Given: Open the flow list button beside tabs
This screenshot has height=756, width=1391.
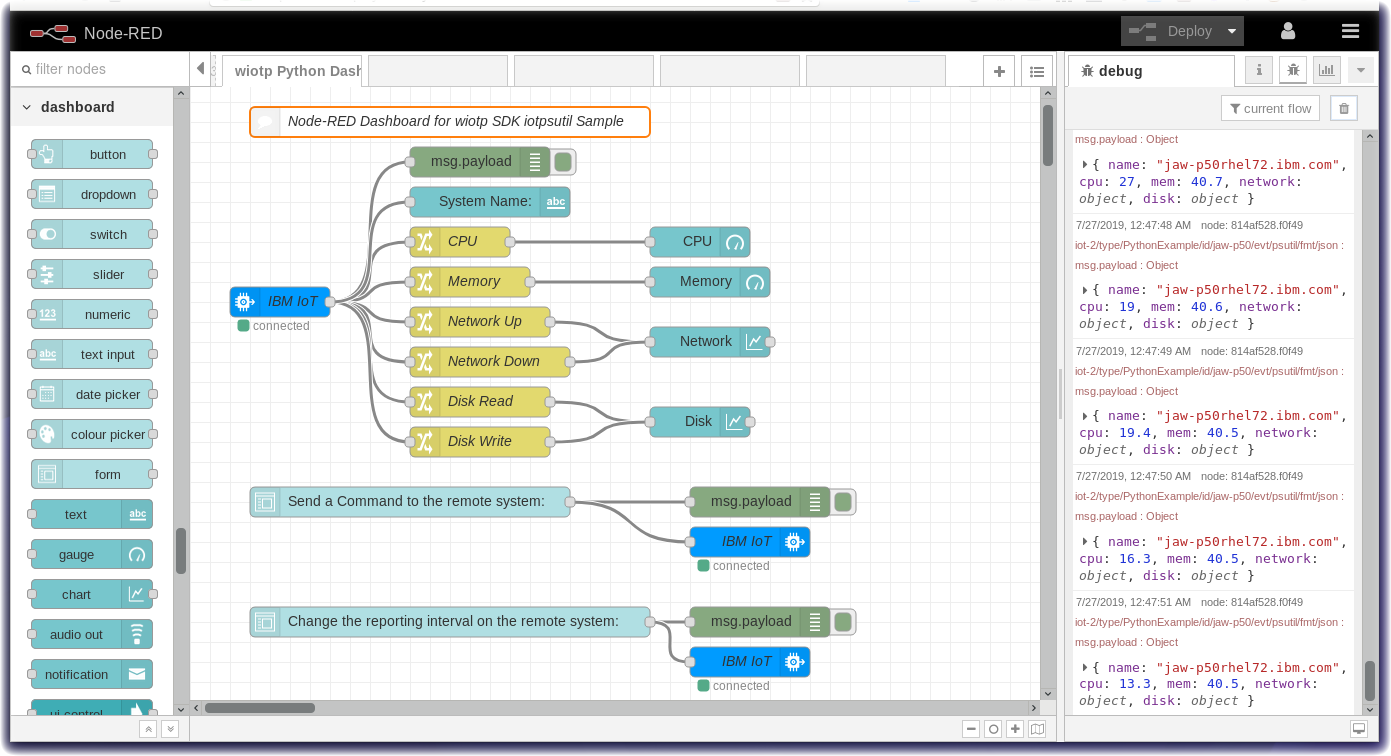Looking at the screenshot, I should 1037,71.
